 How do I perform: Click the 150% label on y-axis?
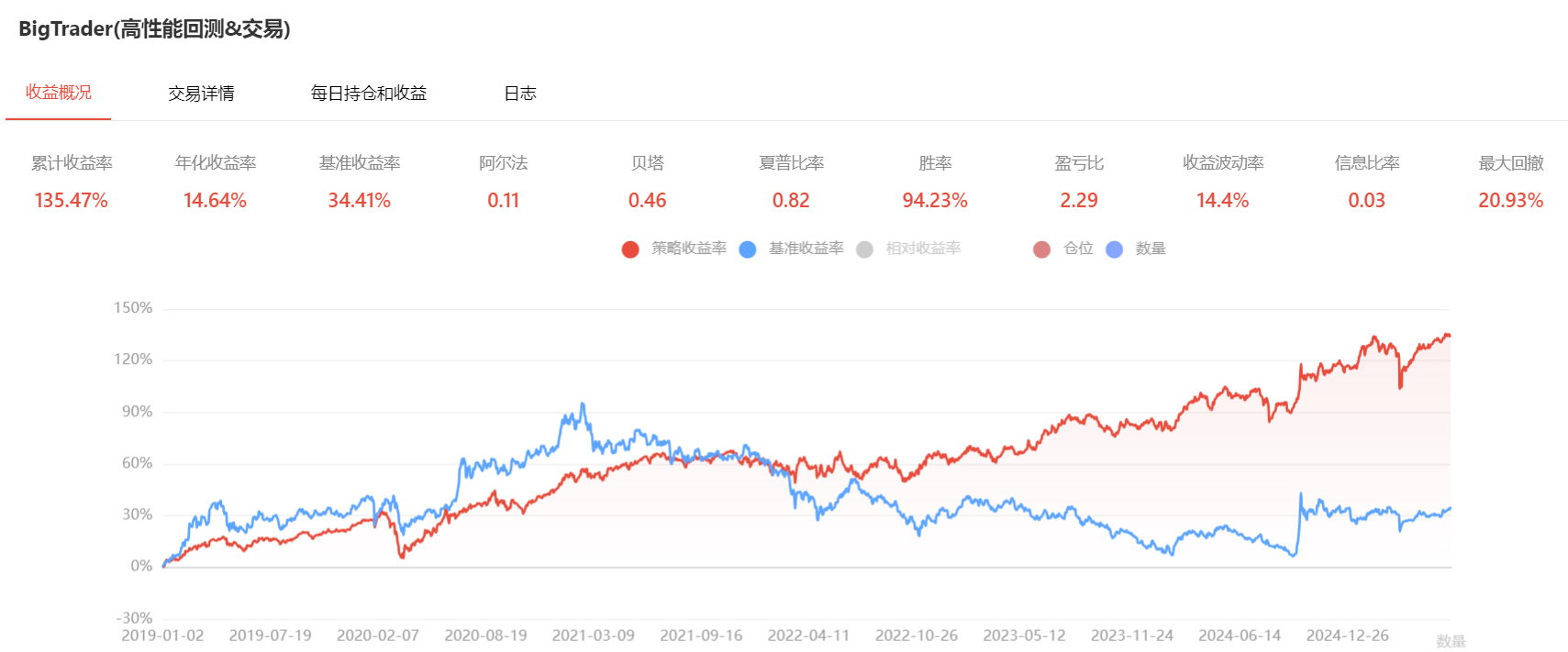[x=133, y=308]
